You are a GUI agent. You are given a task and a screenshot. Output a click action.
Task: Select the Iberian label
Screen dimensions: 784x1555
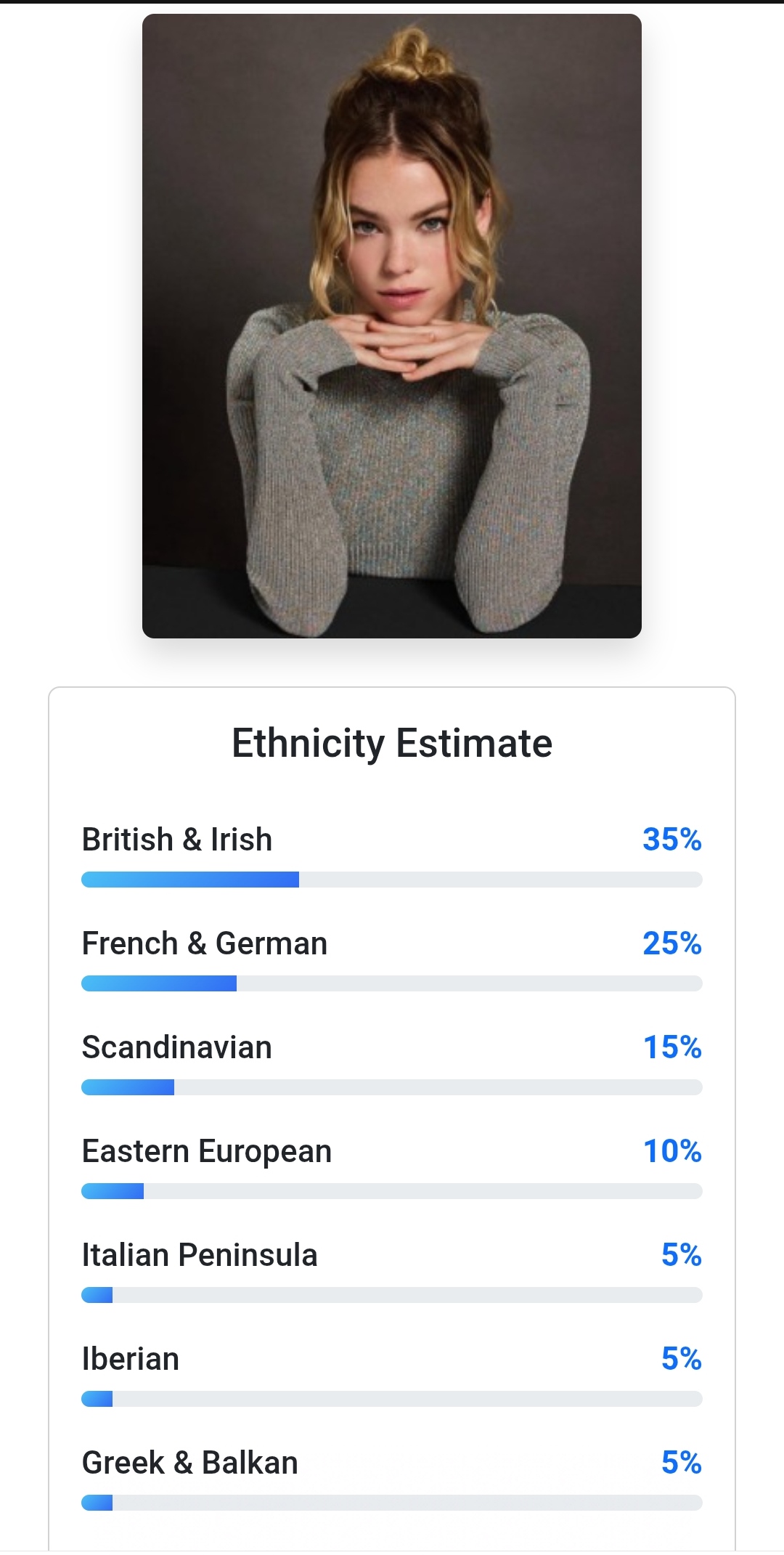131,1359
